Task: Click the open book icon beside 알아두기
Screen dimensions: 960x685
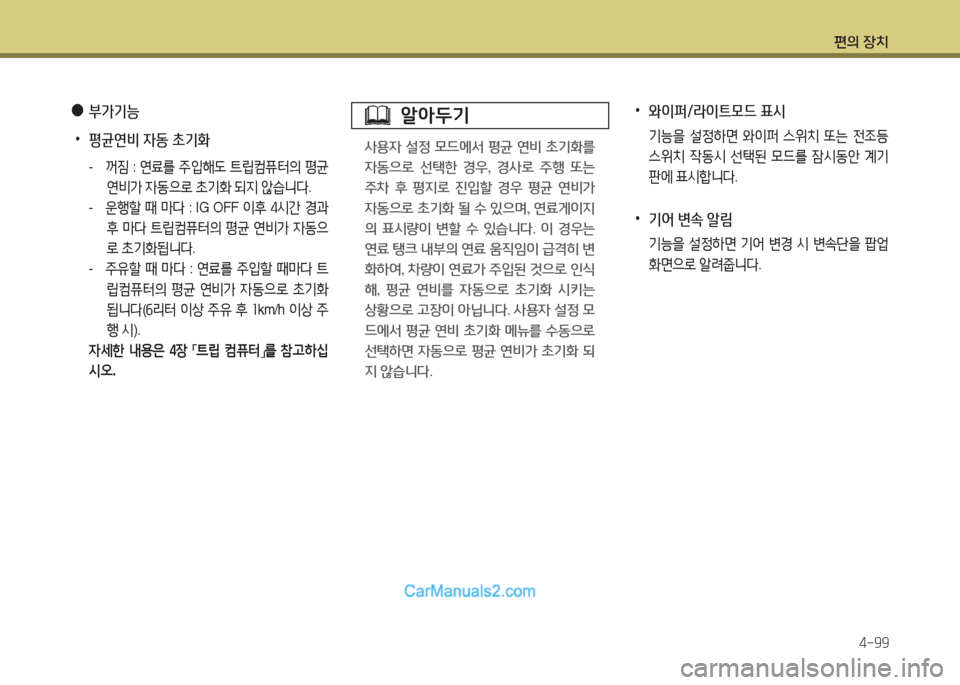Action: [377, 115]
